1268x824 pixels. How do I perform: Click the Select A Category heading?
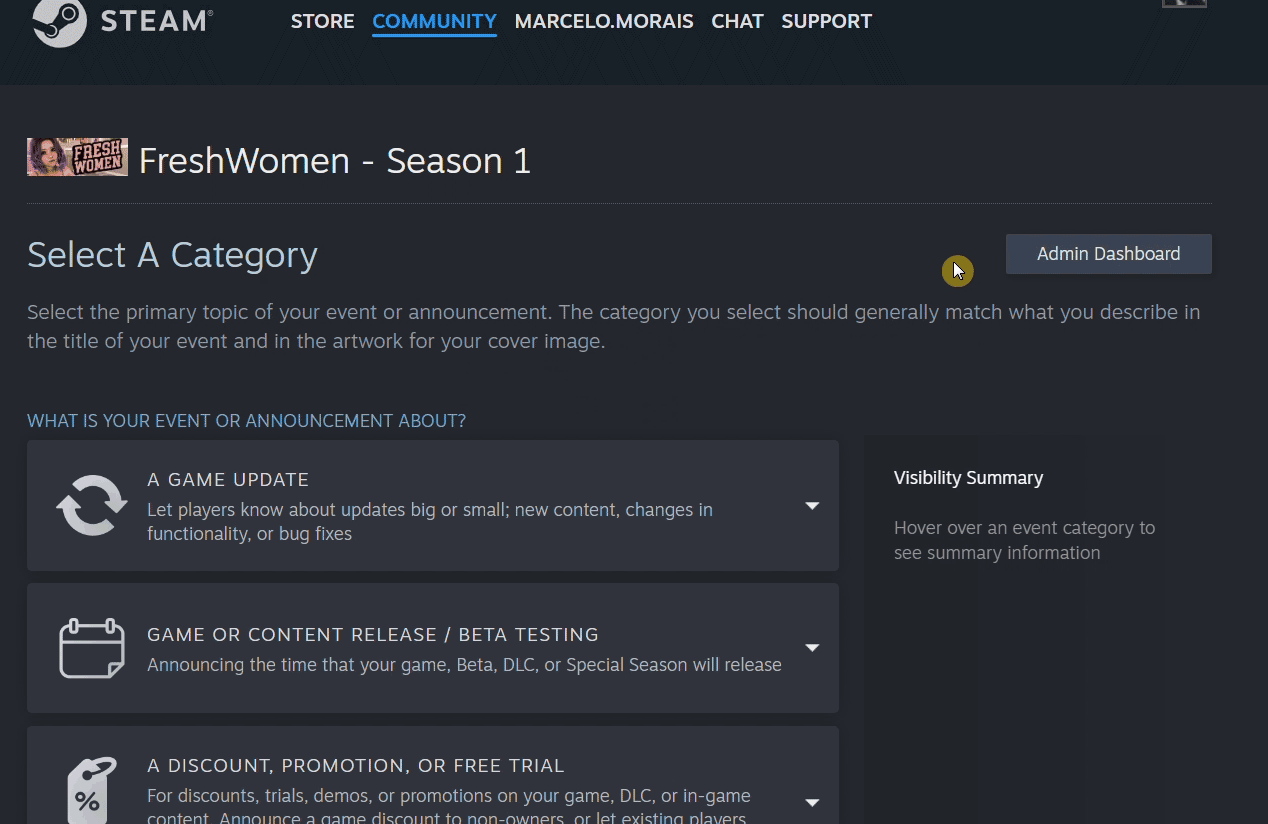[x=172, y=255]
